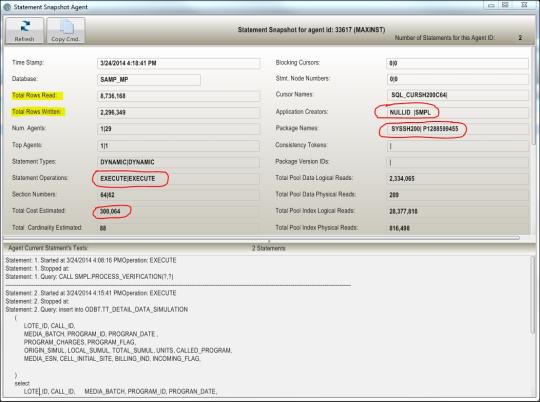Click the Consistency Tokens field

point(457,146)
